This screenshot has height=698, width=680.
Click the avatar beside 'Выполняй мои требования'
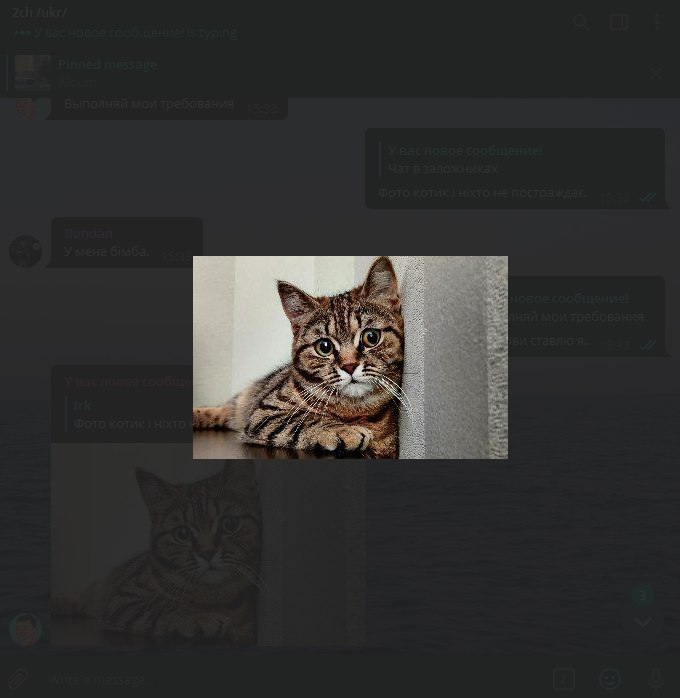pyautogui.click(x=28, y=108)
